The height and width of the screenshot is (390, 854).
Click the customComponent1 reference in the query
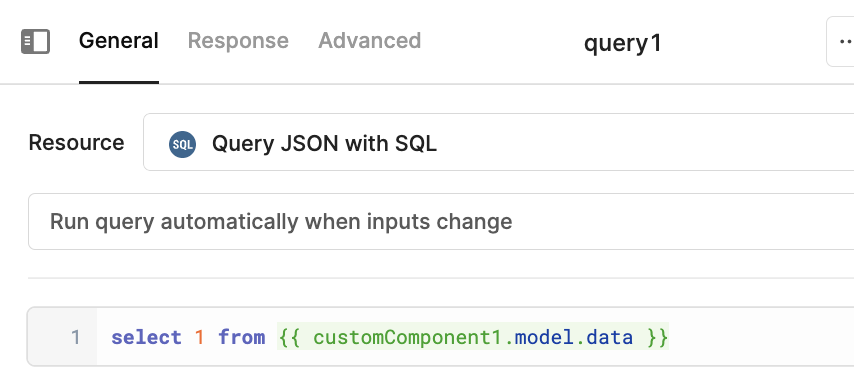click(407, 337)
